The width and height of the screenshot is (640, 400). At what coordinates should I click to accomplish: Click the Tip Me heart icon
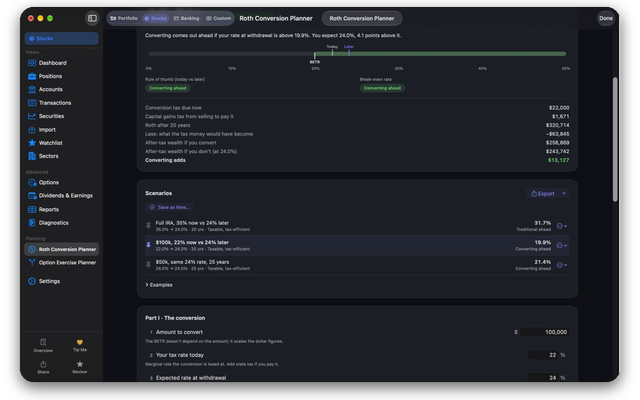point(80,342)
